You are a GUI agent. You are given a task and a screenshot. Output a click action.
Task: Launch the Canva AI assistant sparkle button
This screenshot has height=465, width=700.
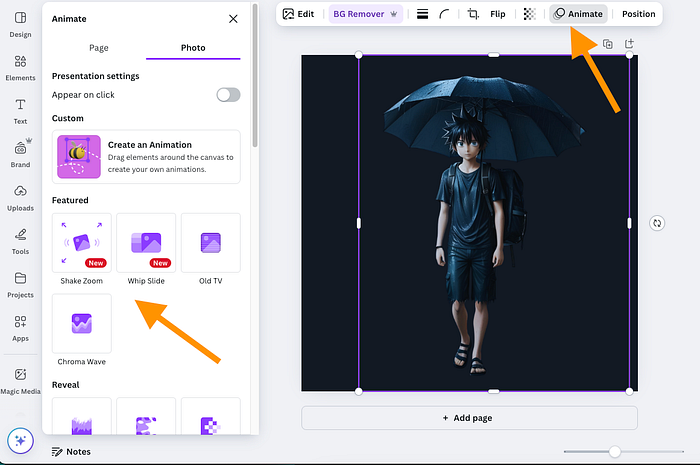(x=20, y=441)
